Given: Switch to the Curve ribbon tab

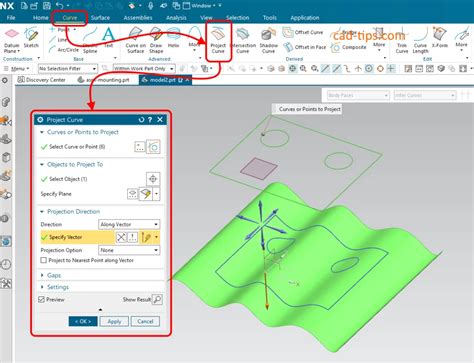Looking at the screenshot, I should [x=70, y=18].
